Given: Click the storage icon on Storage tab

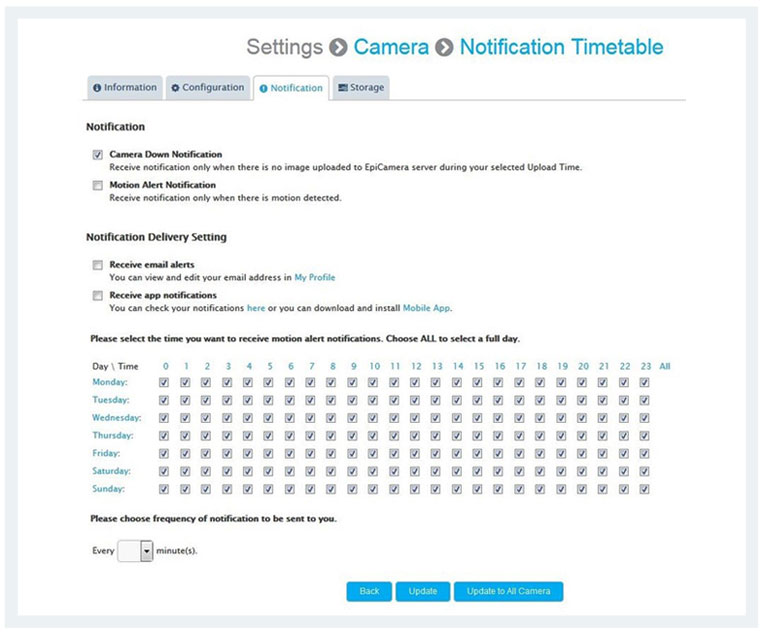Looking at the screenshot, I should point(343,88).
